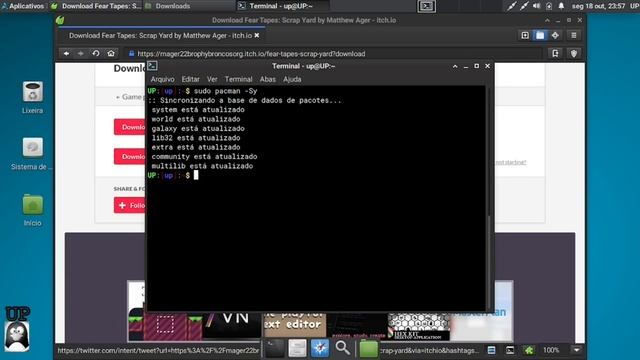
Task: Reload the itch.io page
Action: pos(96,53)
